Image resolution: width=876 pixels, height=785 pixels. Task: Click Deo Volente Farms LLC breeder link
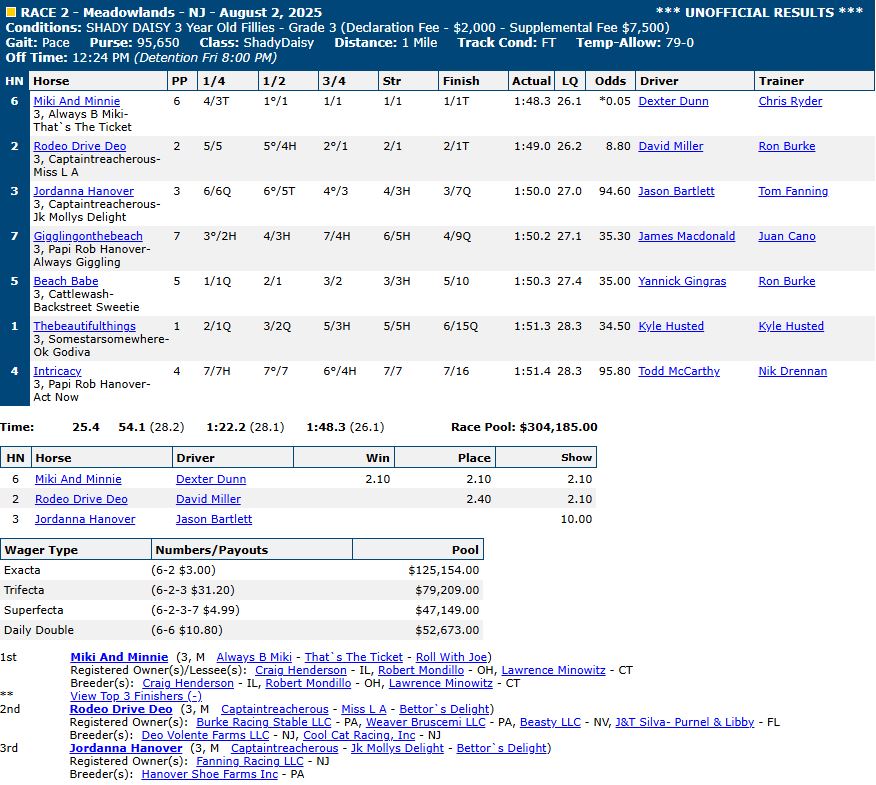coord(205,735)
